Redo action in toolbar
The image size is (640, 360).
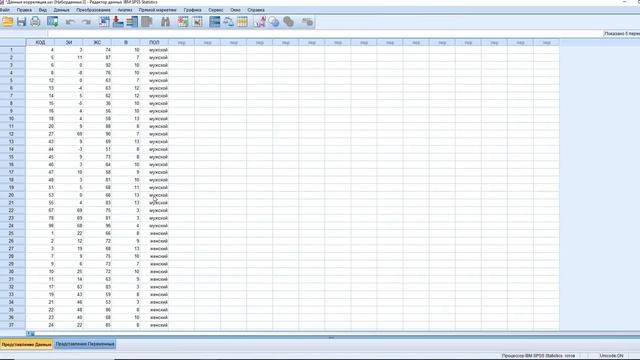[x=86, y=22]
